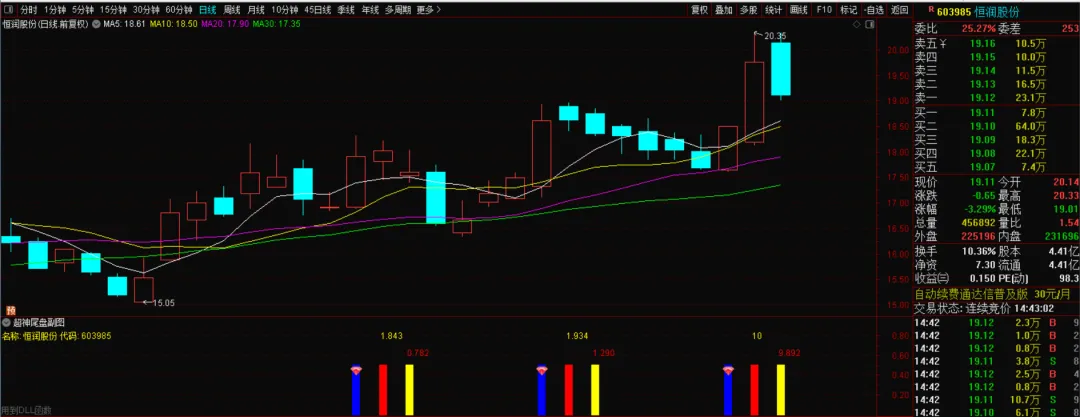Image resolution: width=1080 pixels, height=417 pixels.
Task: Click the MA5: 18.61 label
Action: (124, 24)
